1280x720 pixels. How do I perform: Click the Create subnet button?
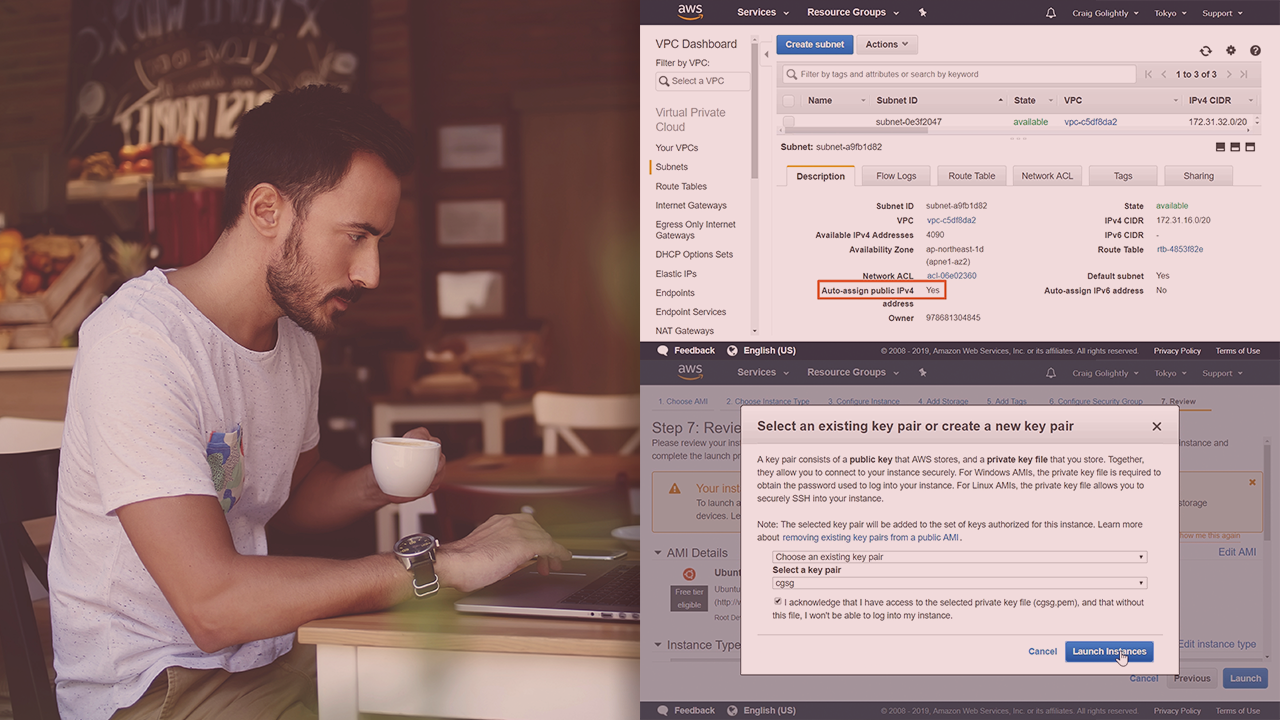point(814,44)
